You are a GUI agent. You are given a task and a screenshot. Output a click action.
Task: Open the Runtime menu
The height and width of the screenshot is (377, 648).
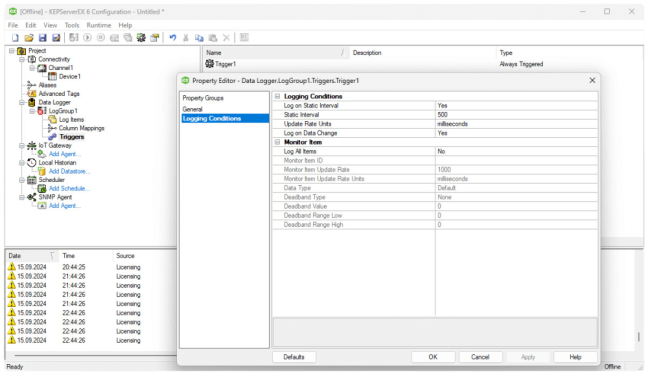(x=99, y=25)
